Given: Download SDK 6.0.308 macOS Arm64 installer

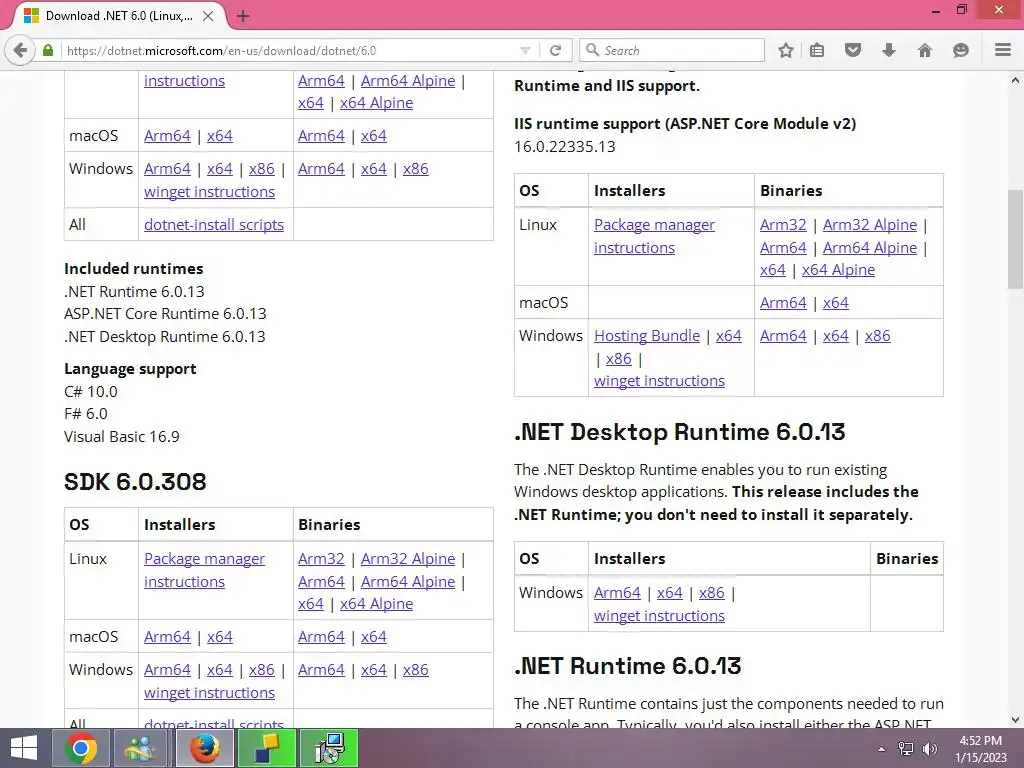Looking at the screenshot, I should pos(167,637).
